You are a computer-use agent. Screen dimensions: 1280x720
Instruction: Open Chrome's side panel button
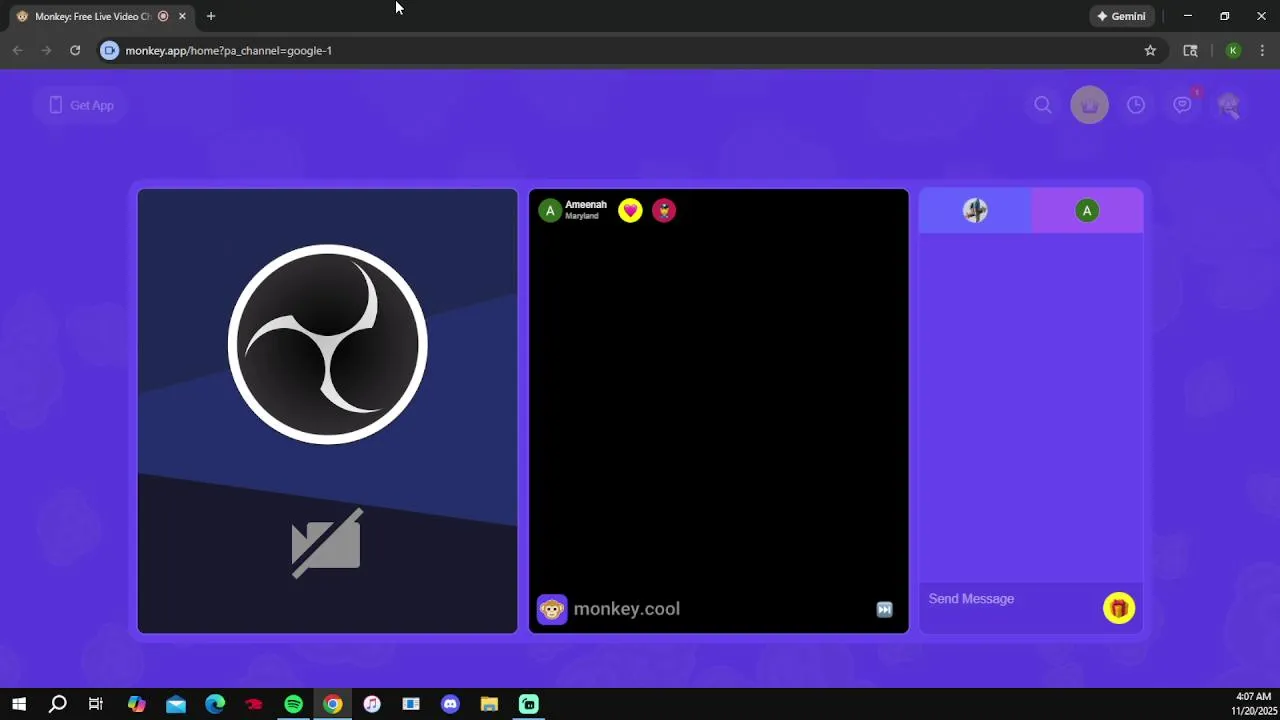[1190, 50]
